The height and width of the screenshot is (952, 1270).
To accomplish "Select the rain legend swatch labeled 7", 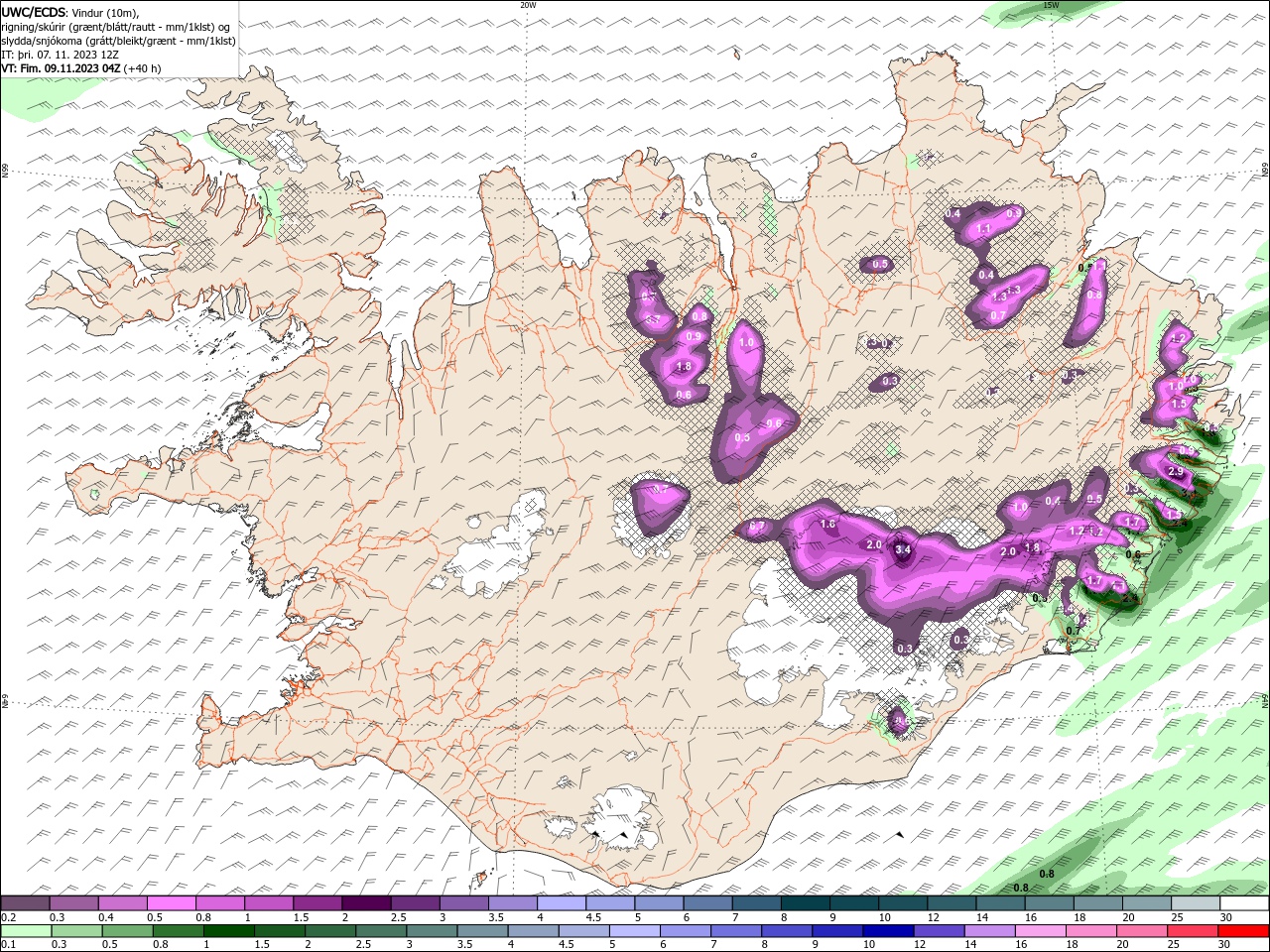I will 735,931.
